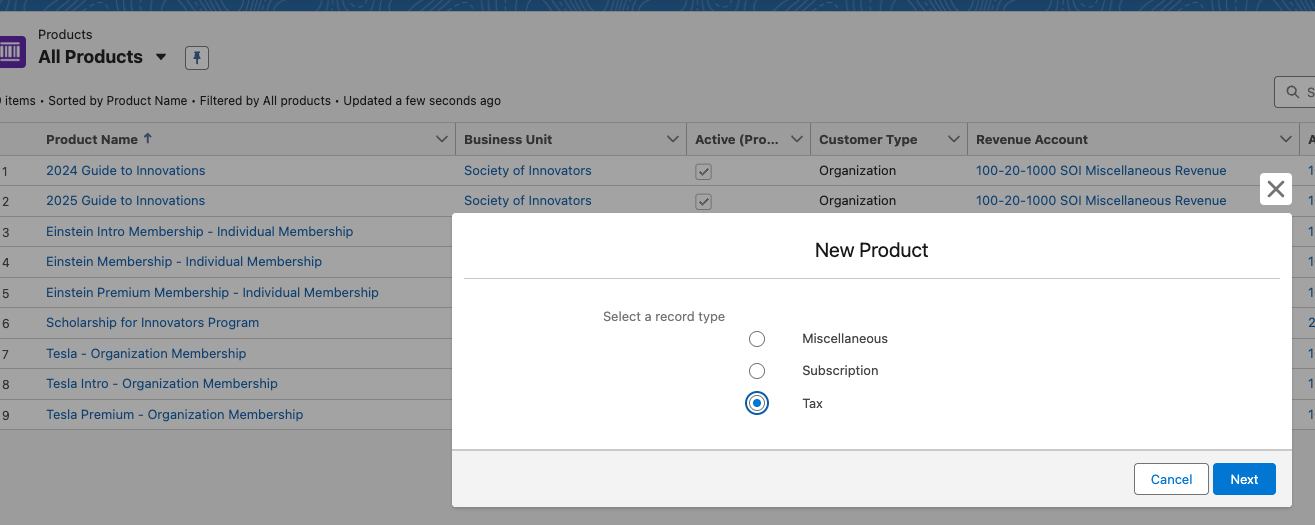The height and width of the screenshot is (525, 1315).
Task: Select the Miscellaneous record type
Action: tap(757, 339)
